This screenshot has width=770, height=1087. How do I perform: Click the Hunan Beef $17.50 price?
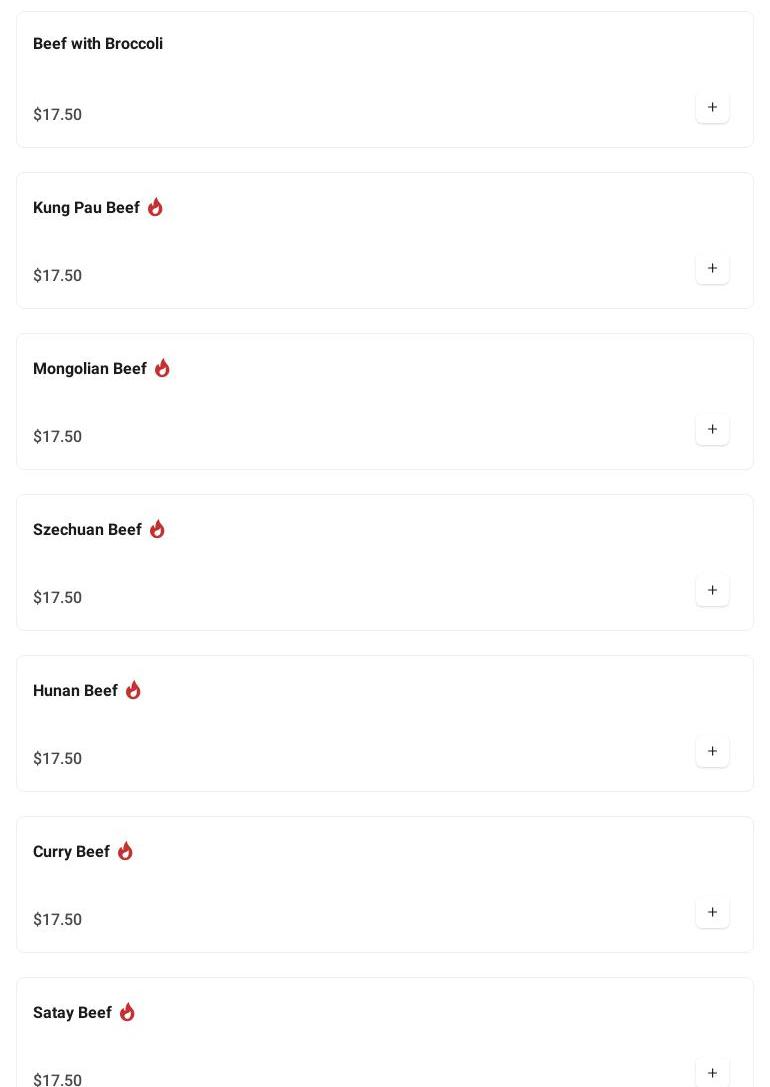click(x=57, y=758)
